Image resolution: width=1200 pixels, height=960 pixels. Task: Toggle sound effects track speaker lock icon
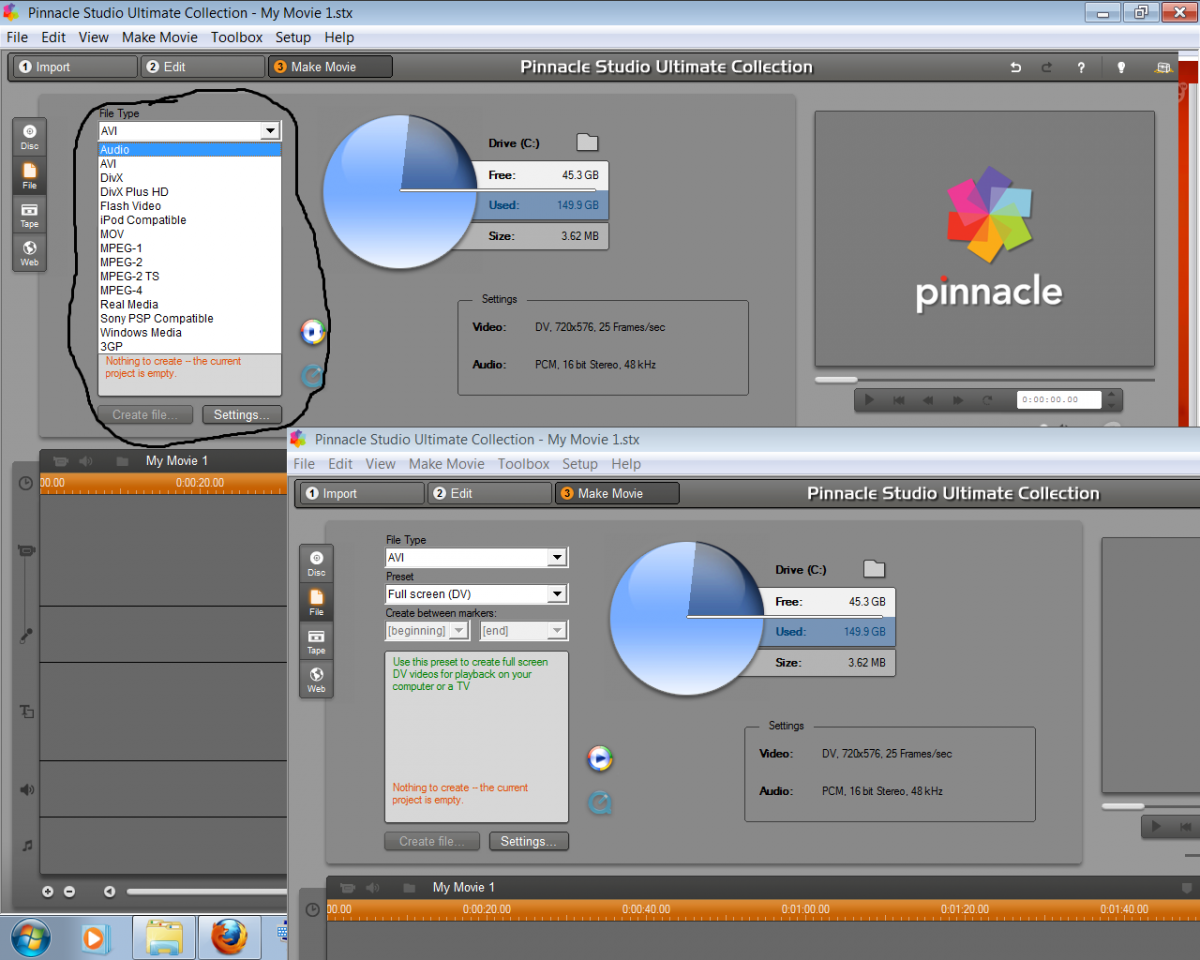tap(27, 790)
